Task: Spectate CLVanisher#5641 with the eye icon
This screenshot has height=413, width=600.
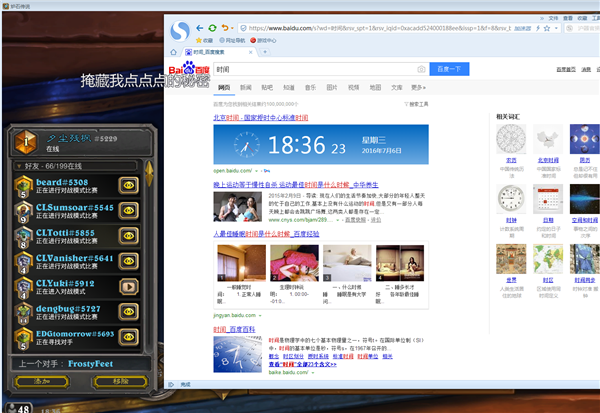Action: point(129,261)
